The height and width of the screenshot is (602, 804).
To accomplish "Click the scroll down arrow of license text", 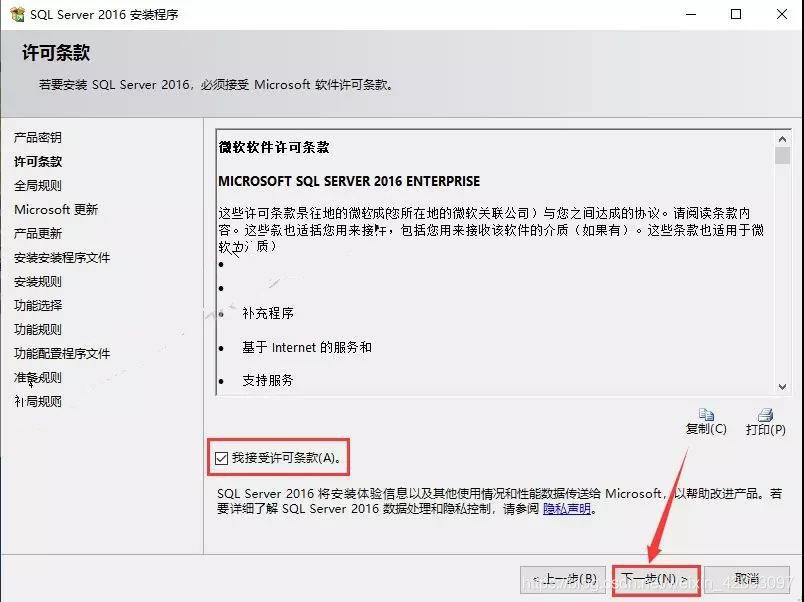I will (x=782, y=387).
